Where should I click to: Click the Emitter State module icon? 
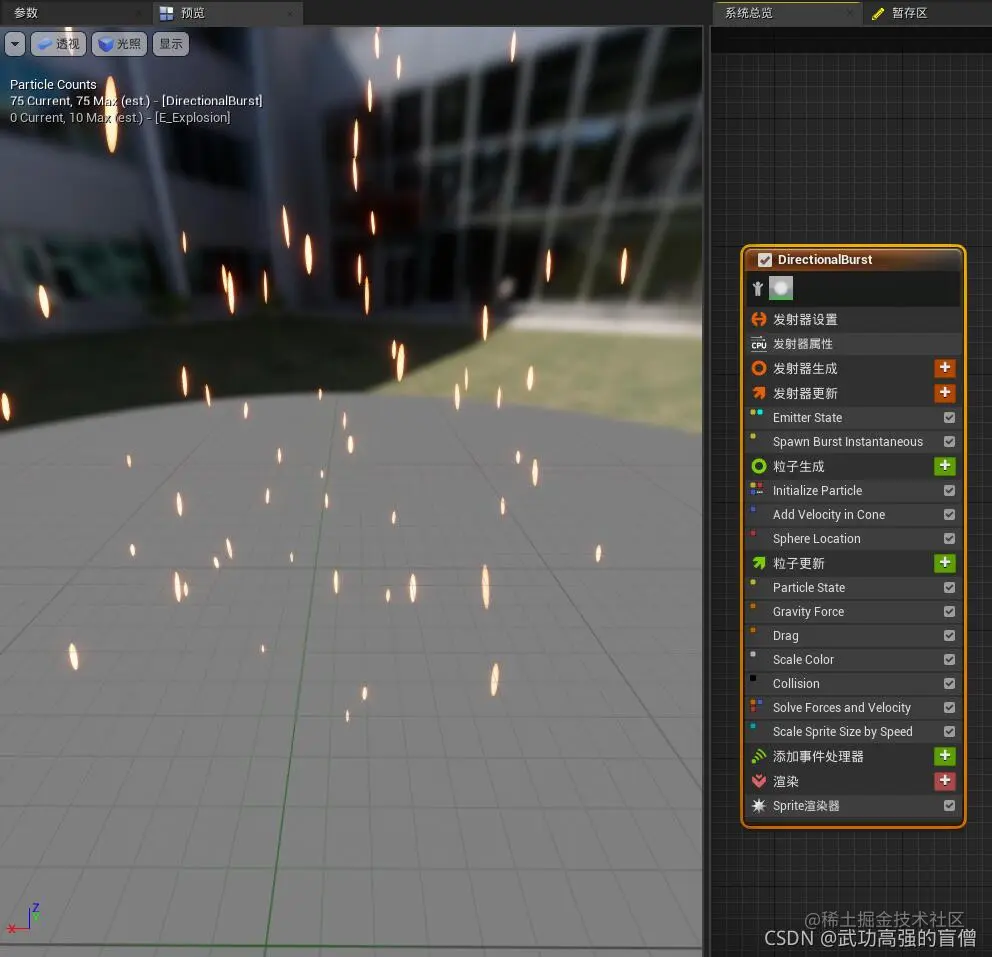pos(756,412)
